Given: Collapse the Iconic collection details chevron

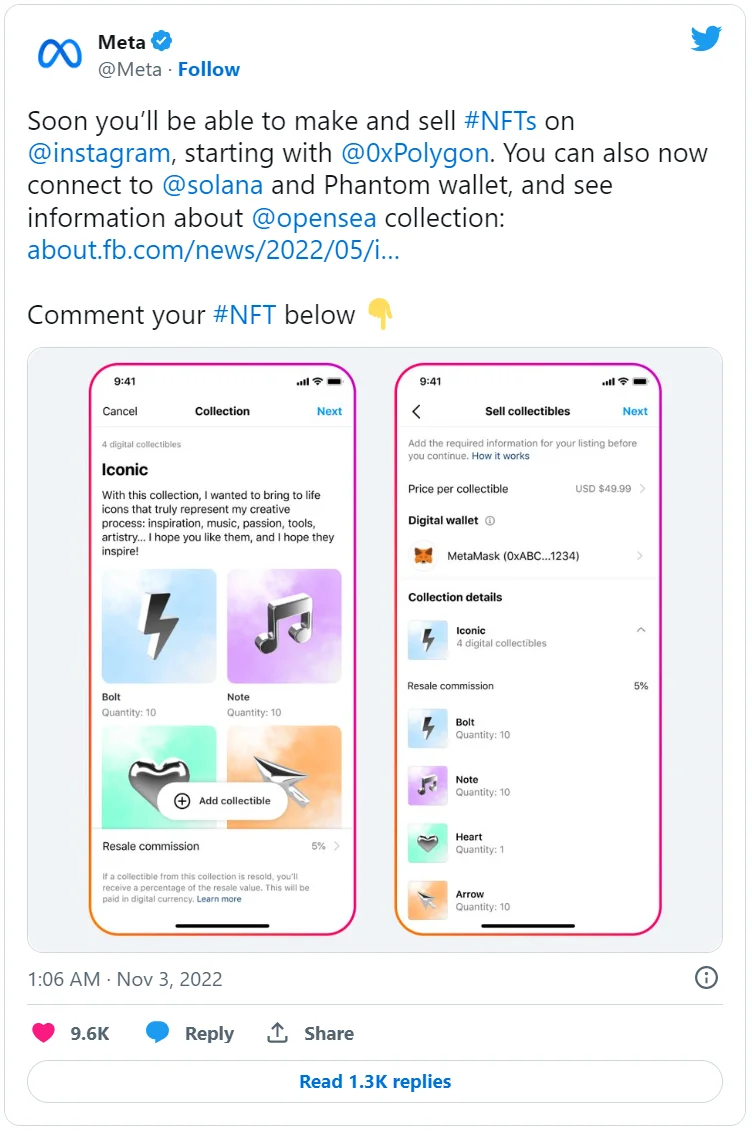Looking at the screenshot, I should 641,630.
